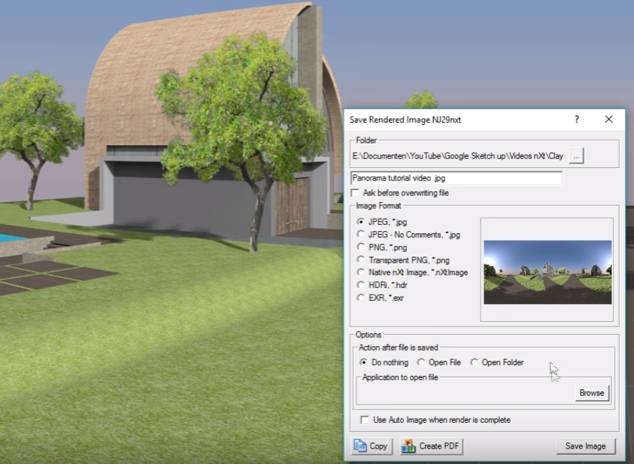Click the Copy icon button
Image resolution: width=634 pixels, height=464 pixels.
pos(371,446)
